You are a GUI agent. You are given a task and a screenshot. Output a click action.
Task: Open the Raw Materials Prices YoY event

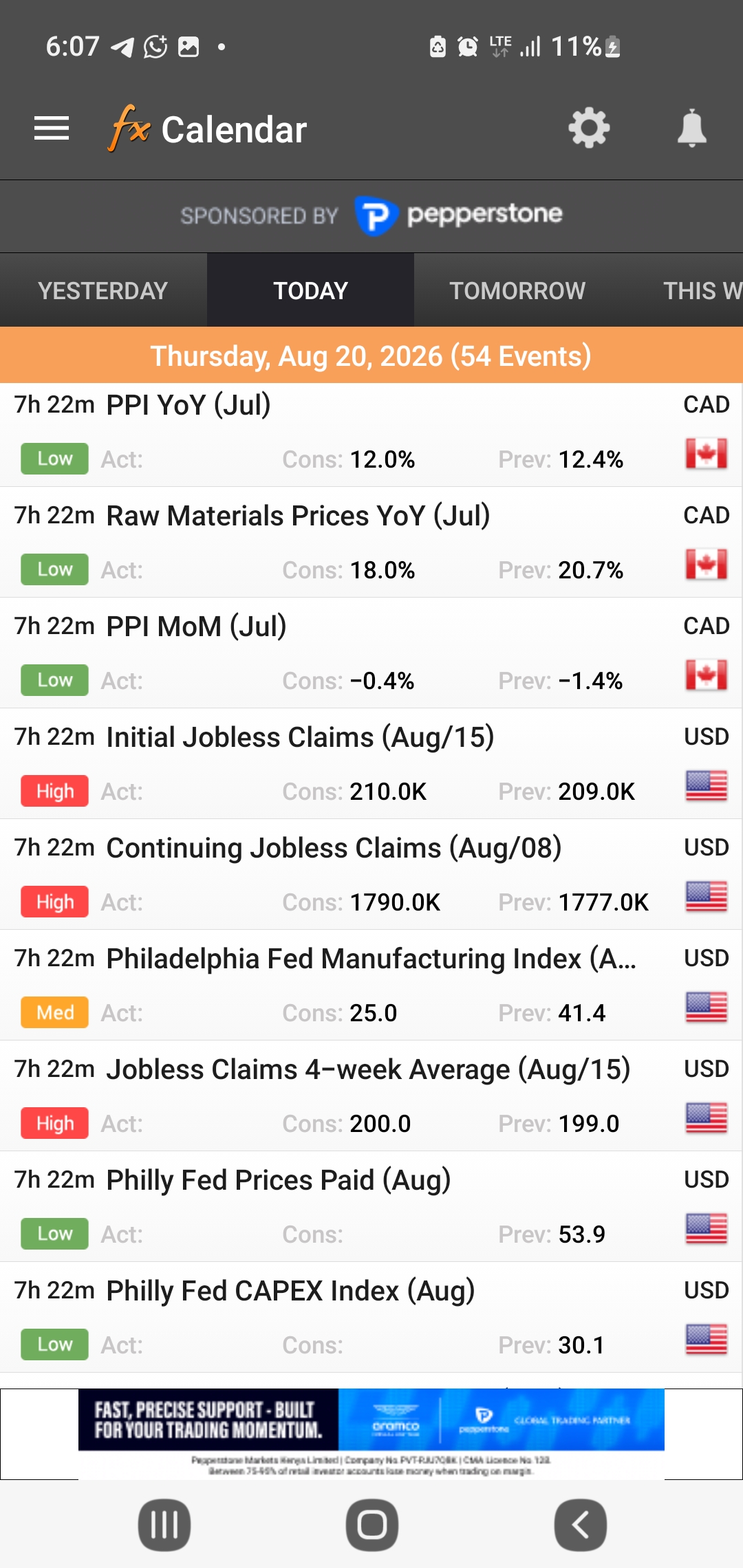pyautogui.click(x=371, y=543)
